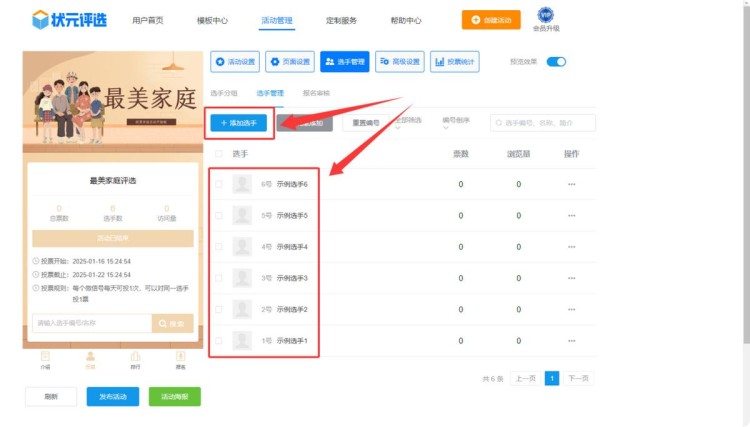Open the 编号倒序 sort dropdown
750x427 pixels.
[x=455, y=123]
